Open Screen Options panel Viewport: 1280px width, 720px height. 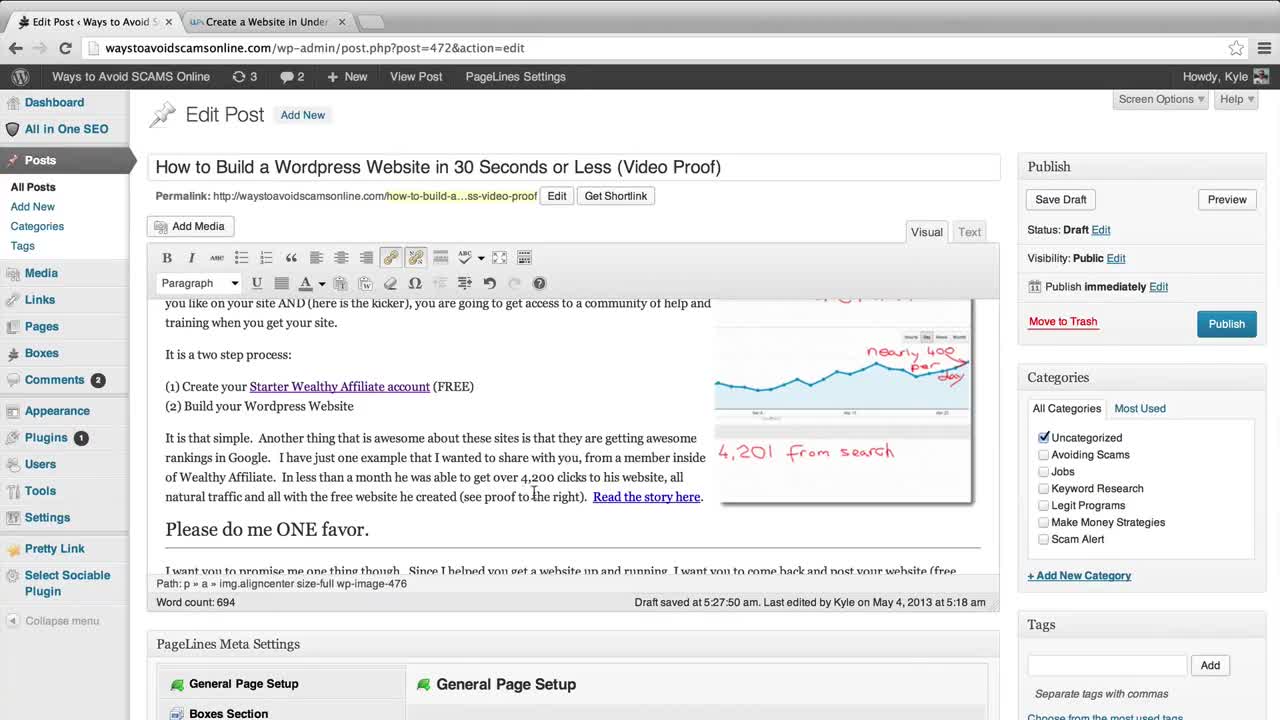(1162, 99)
